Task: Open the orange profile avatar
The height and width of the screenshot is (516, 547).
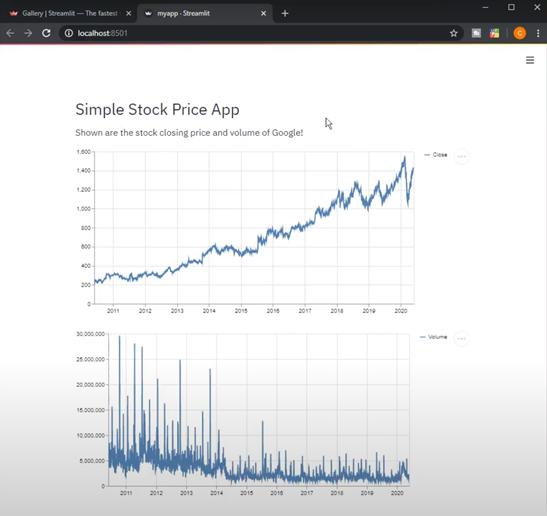Action: pos(519,33)
